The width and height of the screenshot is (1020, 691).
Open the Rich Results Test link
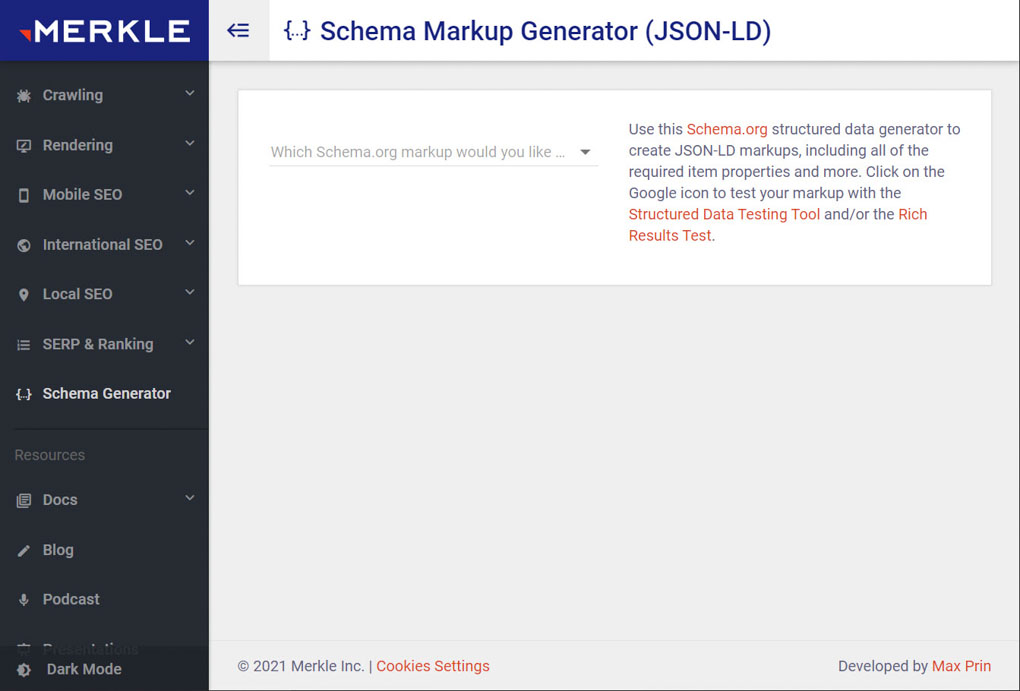[x=778, y=224]
